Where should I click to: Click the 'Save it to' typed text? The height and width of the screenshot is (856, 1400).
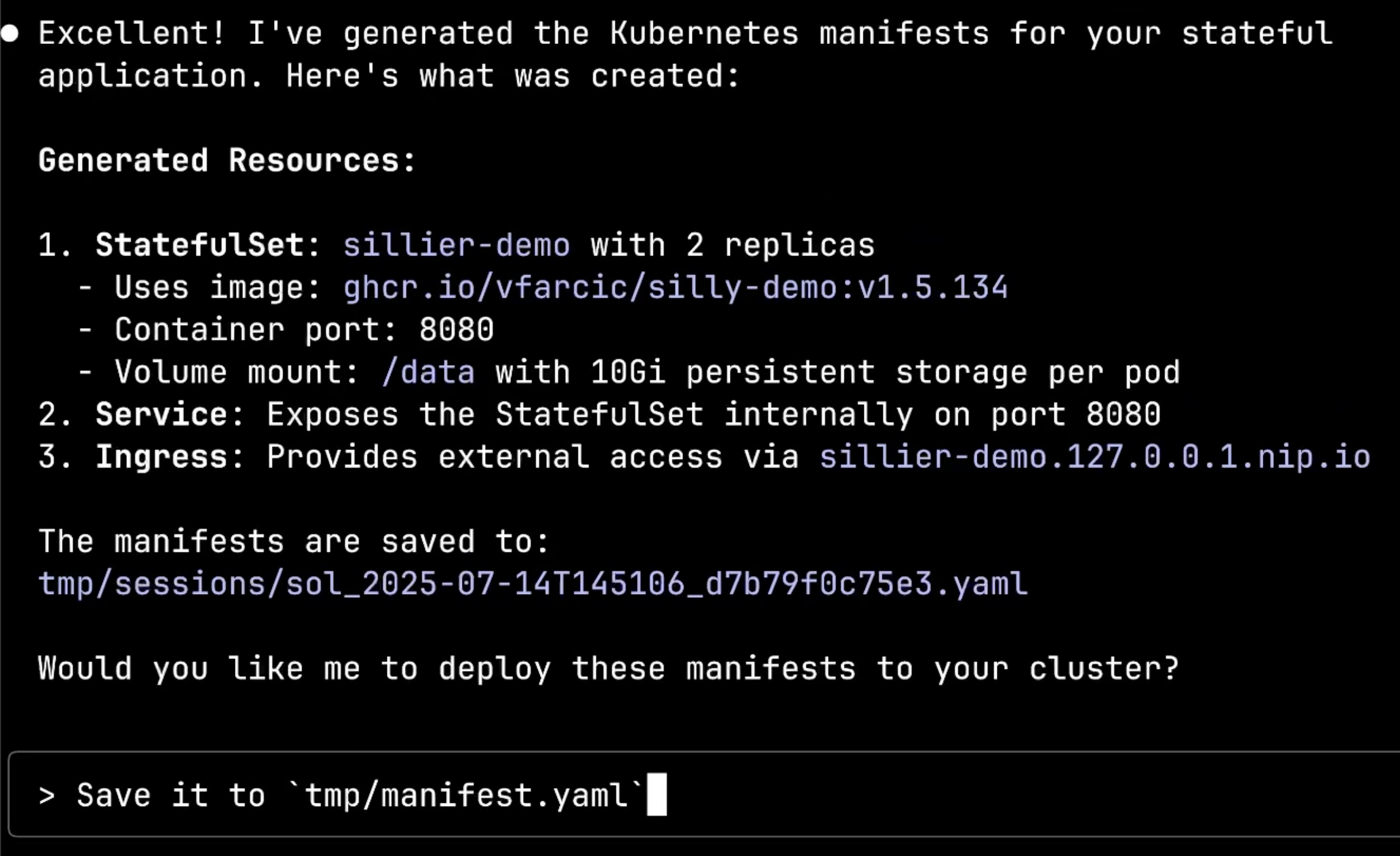171,795
